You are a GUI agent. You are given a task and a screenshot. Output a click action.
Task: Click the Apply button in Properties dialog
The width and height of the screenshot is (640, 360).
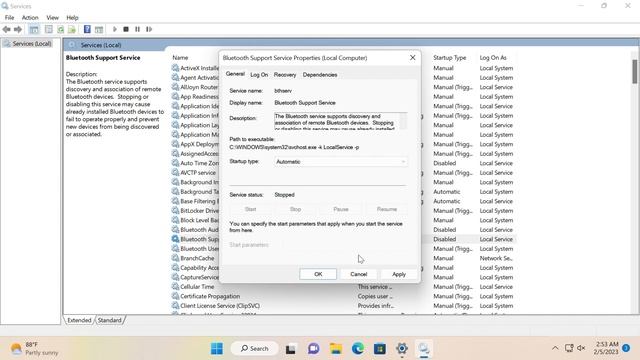pyautogui.click(x=399, y=274)
